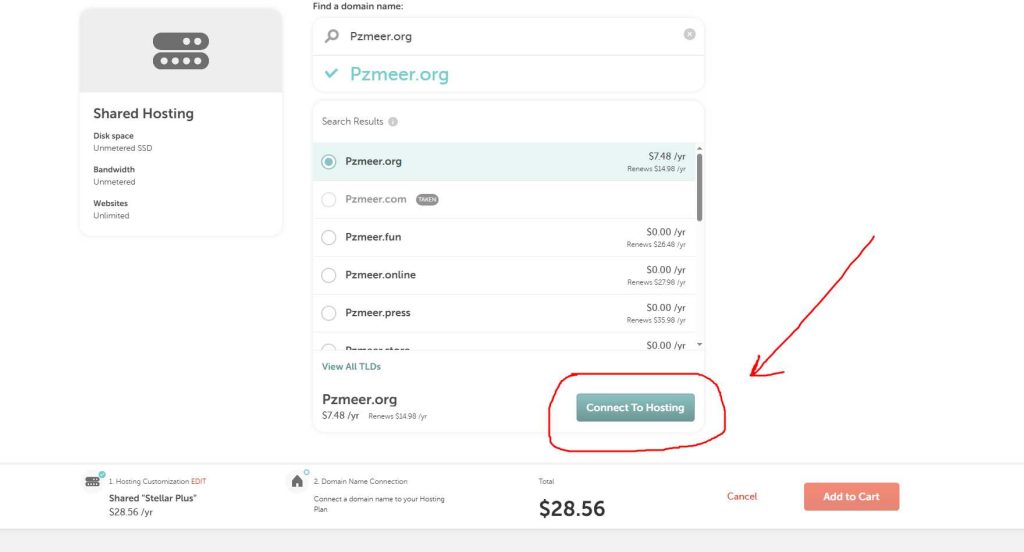Click the green checkmark beside Pzmeer.org
The image size is (1024, 552).
point(332,74)
